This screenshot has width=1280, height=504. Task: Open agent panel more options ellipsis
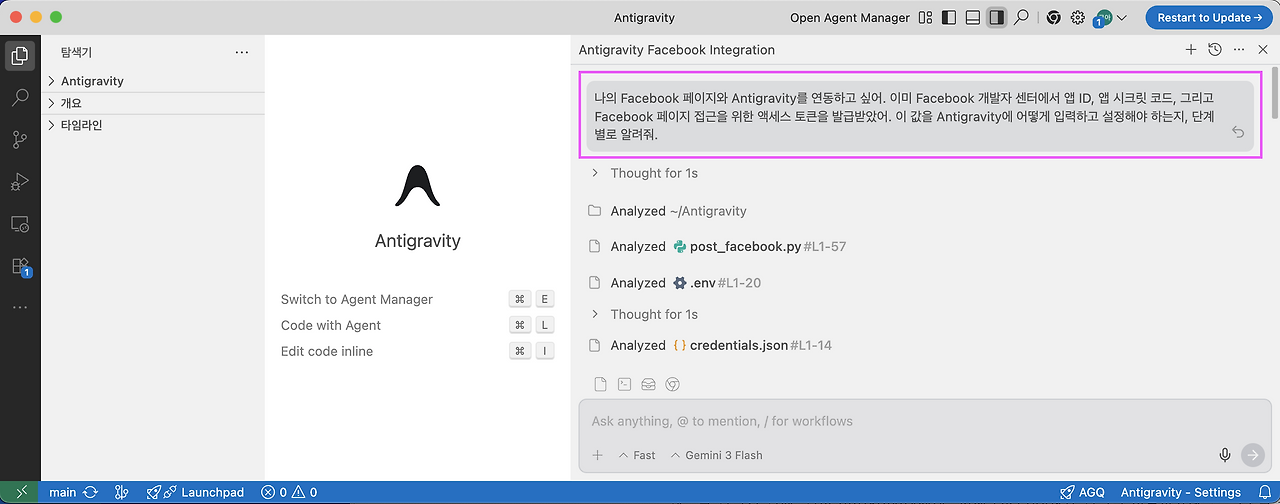point(1239,49)
